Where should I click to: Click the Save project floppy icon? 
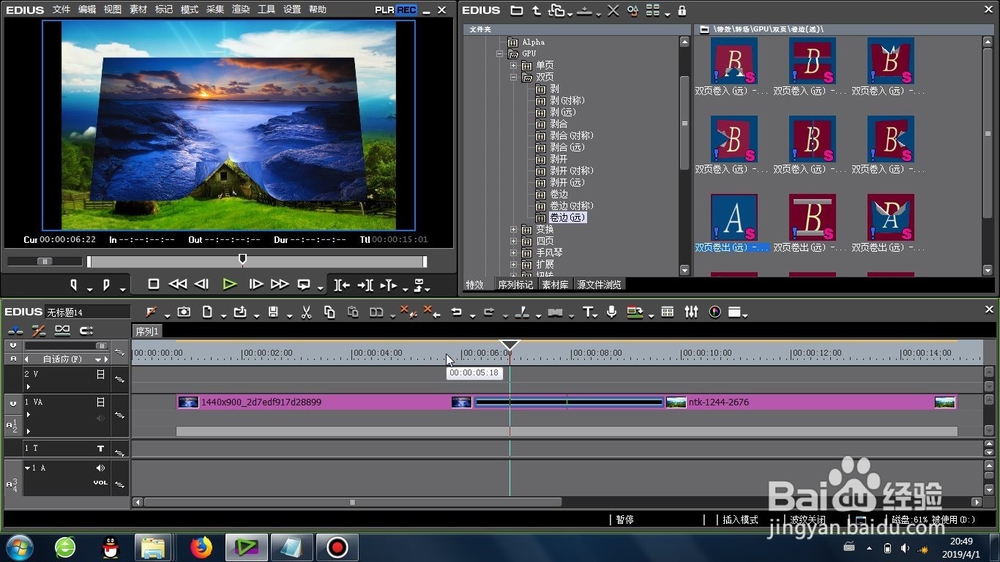click(273, 312)
